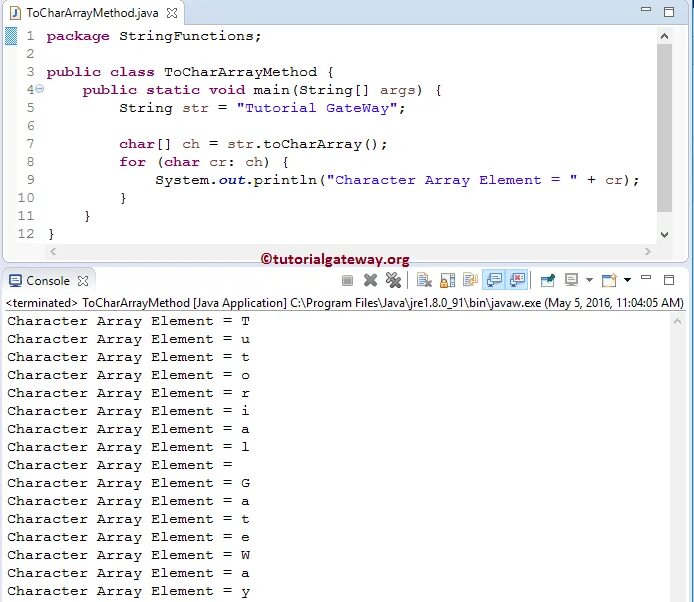Click the "for" keyword on line 8
This screenshot has width=694, height=602.
click(x=132, y=162)
